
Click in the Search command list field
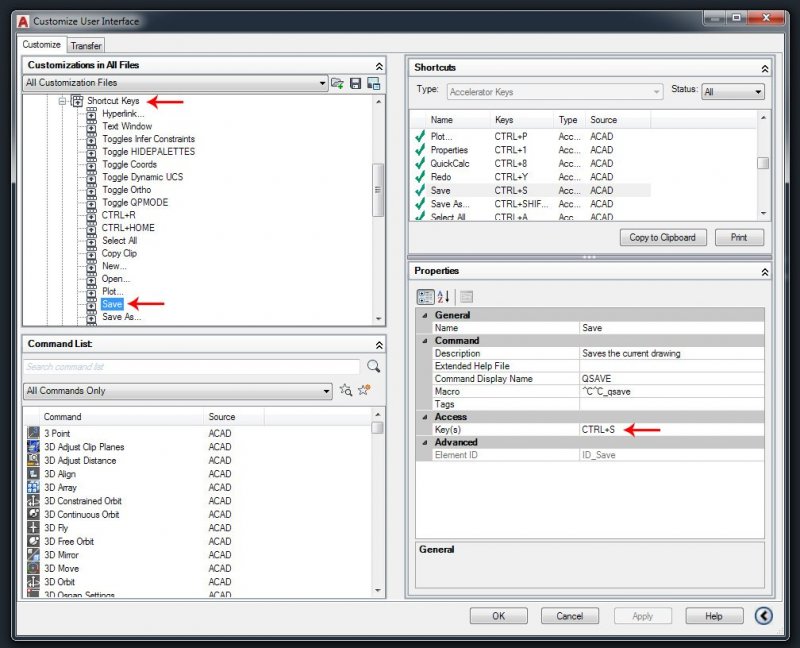coord(190,367)
